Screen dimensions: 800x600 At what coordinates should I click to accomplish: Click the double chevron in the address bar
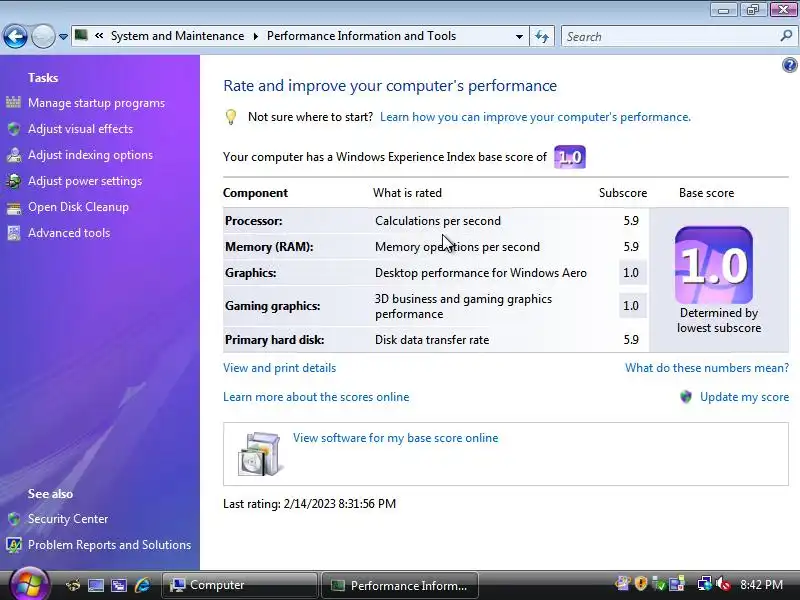pyautogui.click(x=99, y=36)
